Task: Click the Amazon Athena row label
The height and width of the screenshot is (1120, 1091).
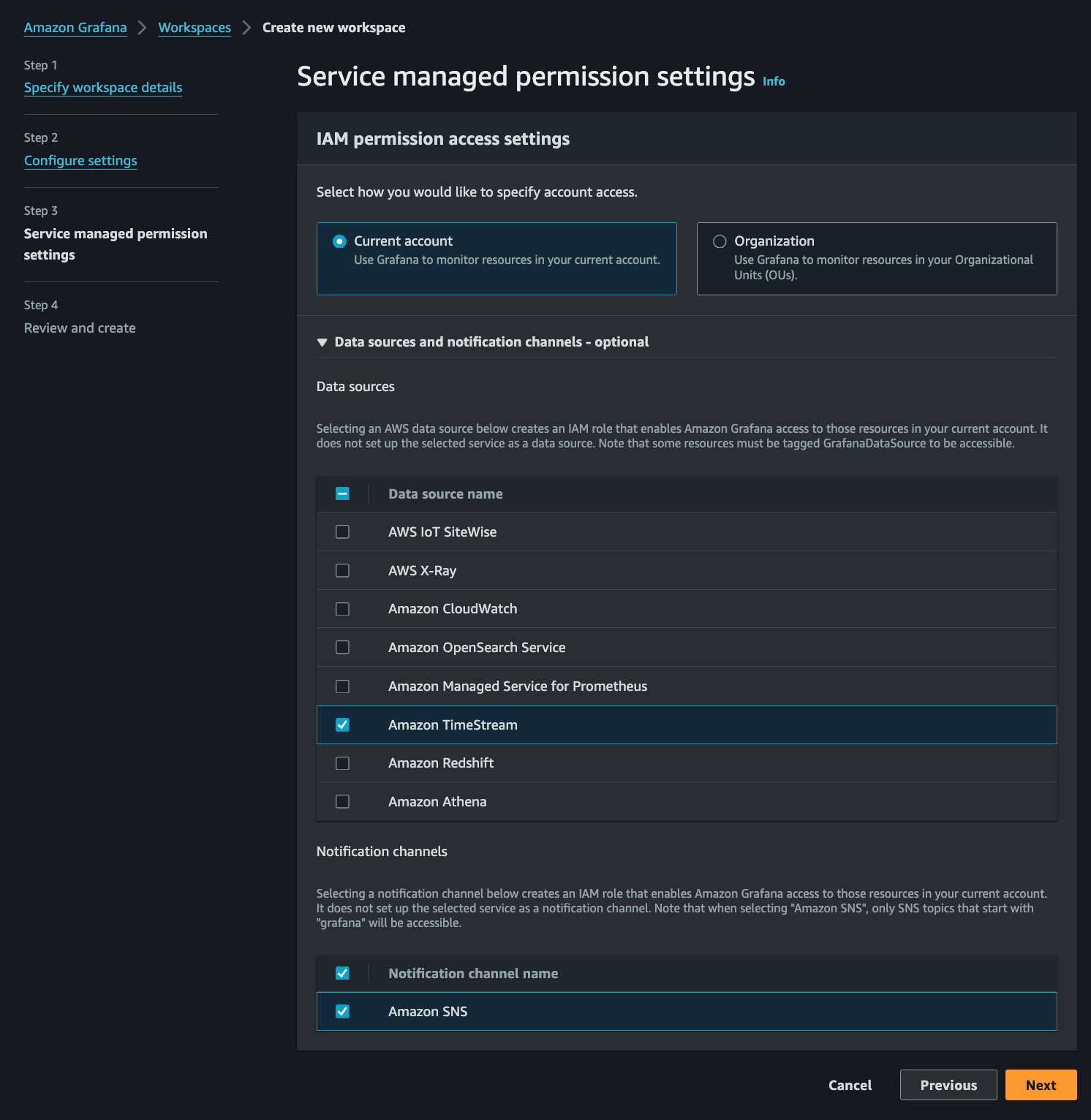Action: pos(437,802)
